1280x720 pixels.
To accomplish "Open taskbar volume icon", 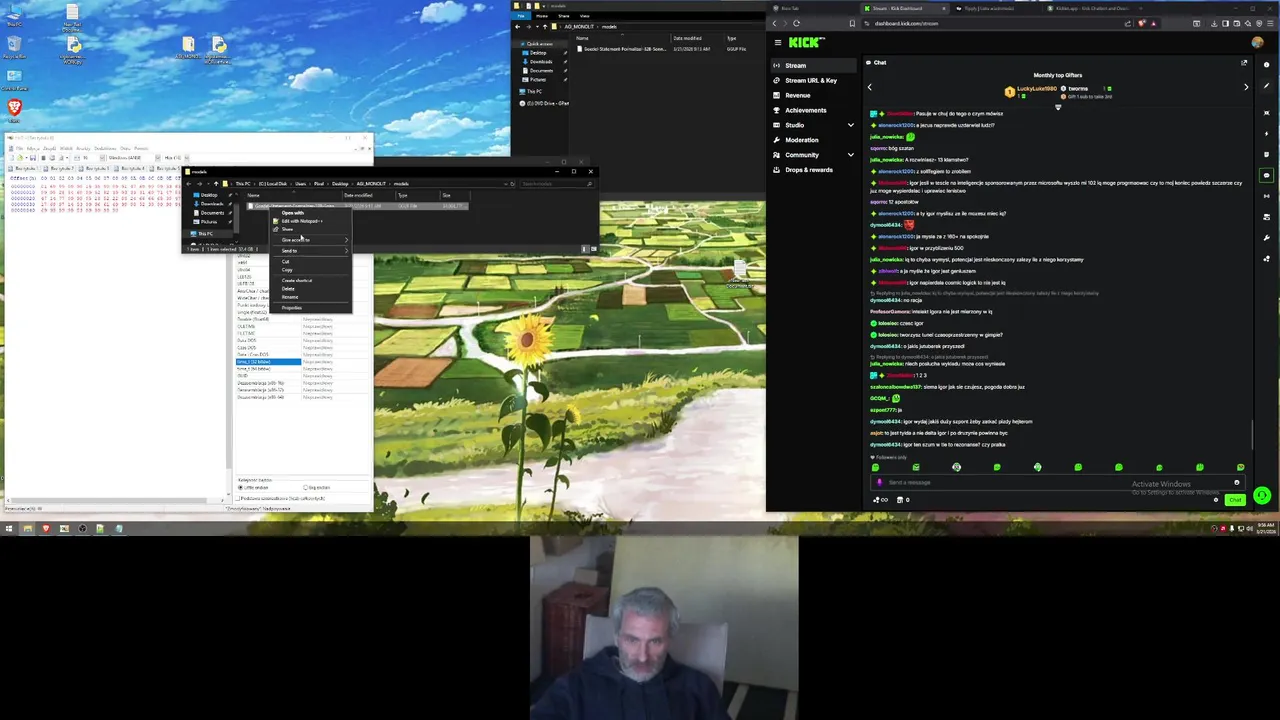I will pos(1250,528).
